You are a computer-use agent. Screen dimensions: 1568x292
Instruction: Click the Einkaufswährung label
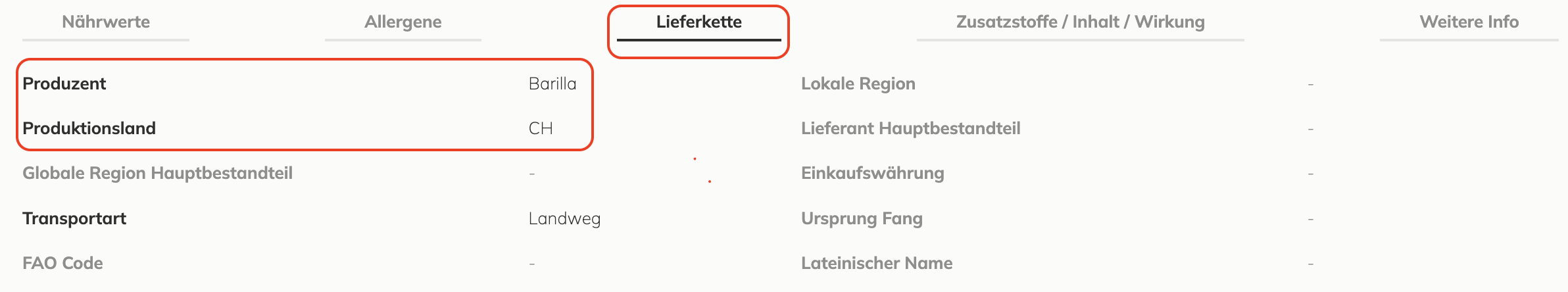coord(873,173)
